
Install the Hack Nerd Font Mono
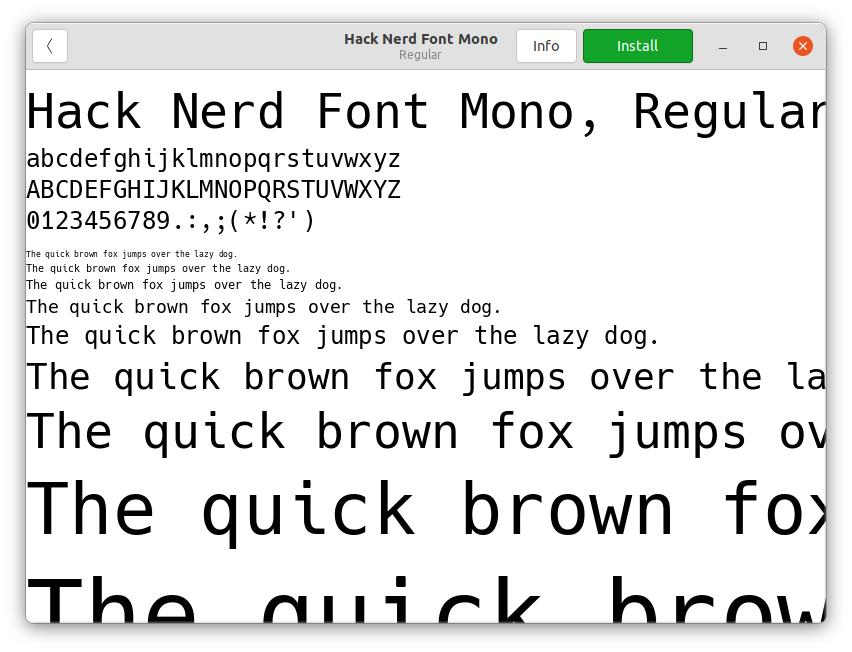pos(638,46)
